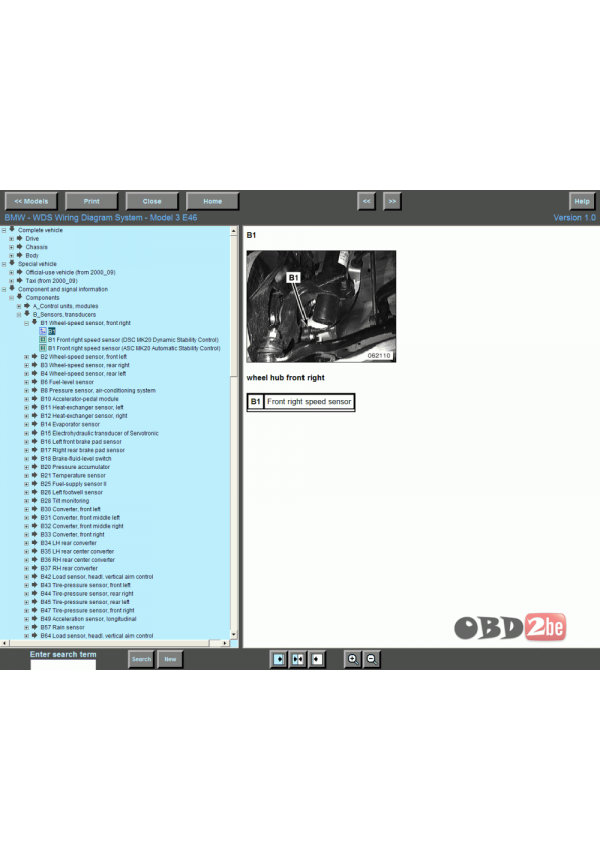600x860 pixels.
Task: Click the Home button
Action: (212, 201)
